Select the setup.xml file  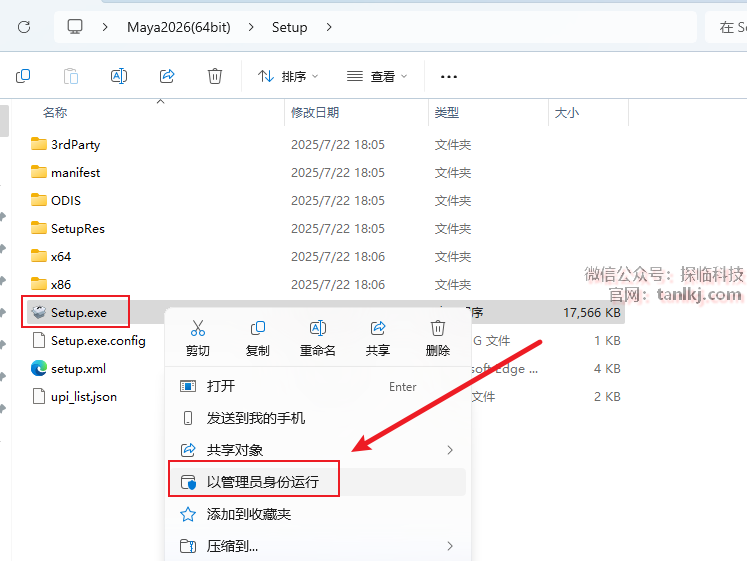[x=78, y=369]
